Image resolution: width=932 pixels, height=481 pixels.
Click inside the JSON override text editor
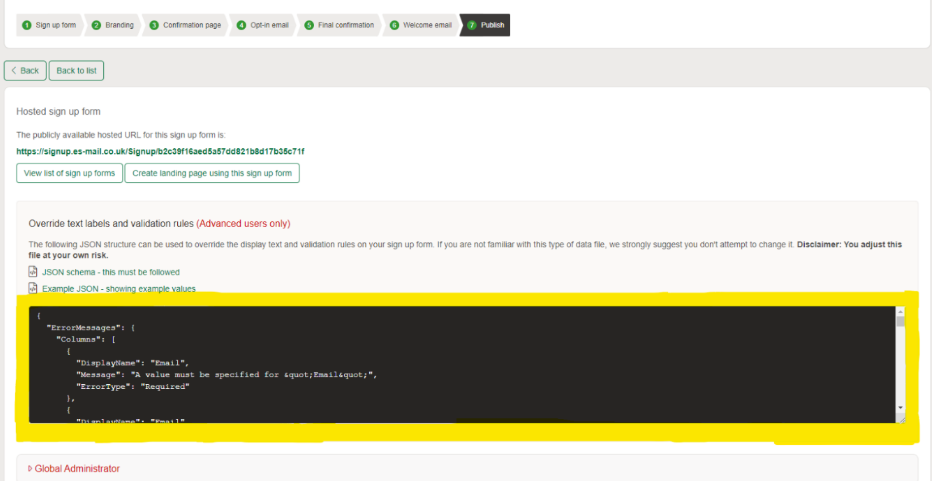pyautogui.click(x=462, y=364)
